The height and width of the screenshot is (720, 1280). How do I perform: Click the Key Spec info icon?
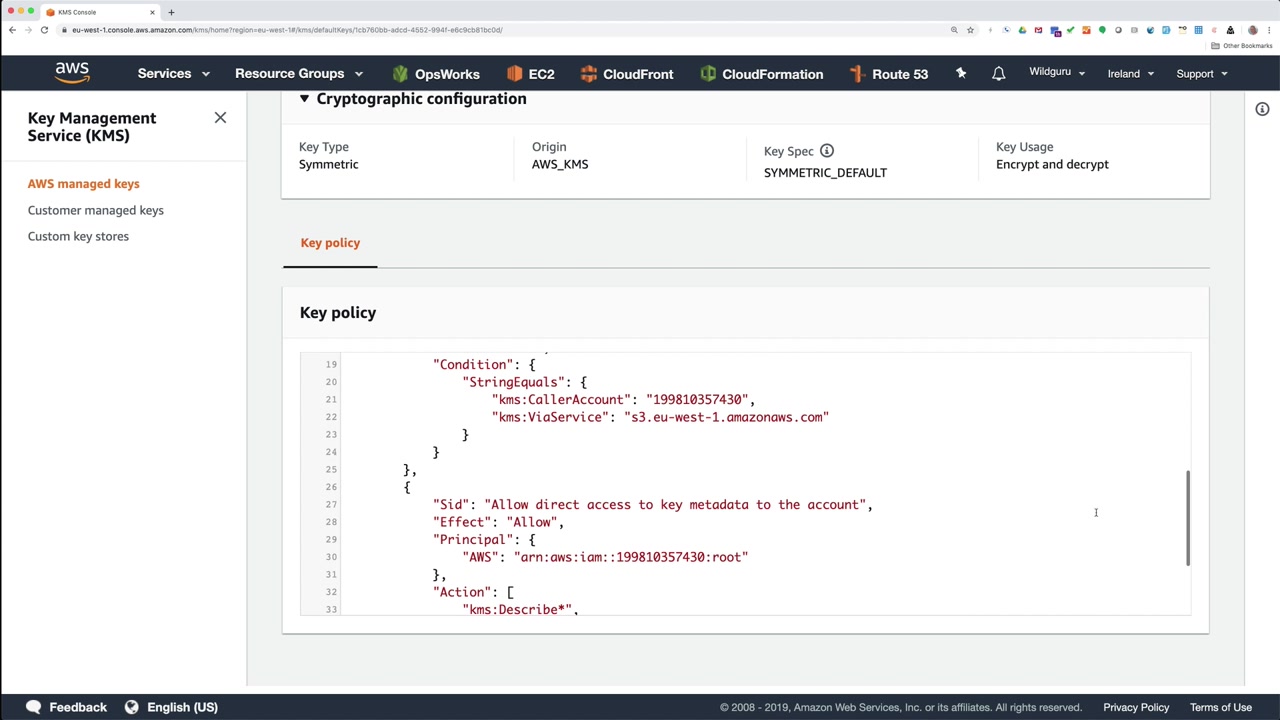(827, 151)
